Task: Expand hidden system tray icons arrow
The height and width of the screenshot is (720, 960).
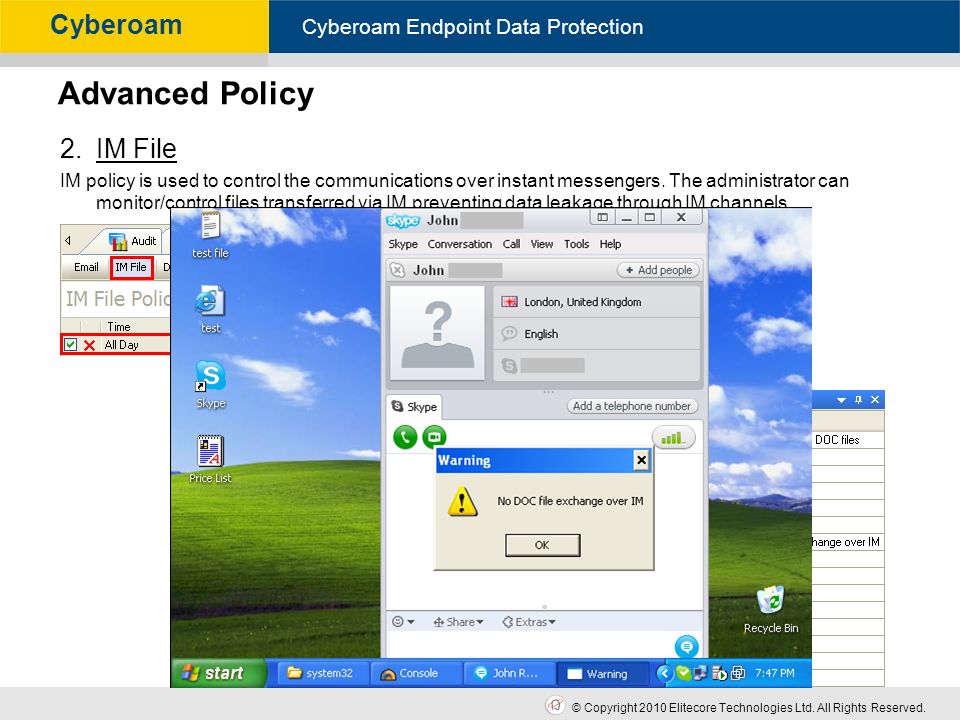Action: [664, 673]
